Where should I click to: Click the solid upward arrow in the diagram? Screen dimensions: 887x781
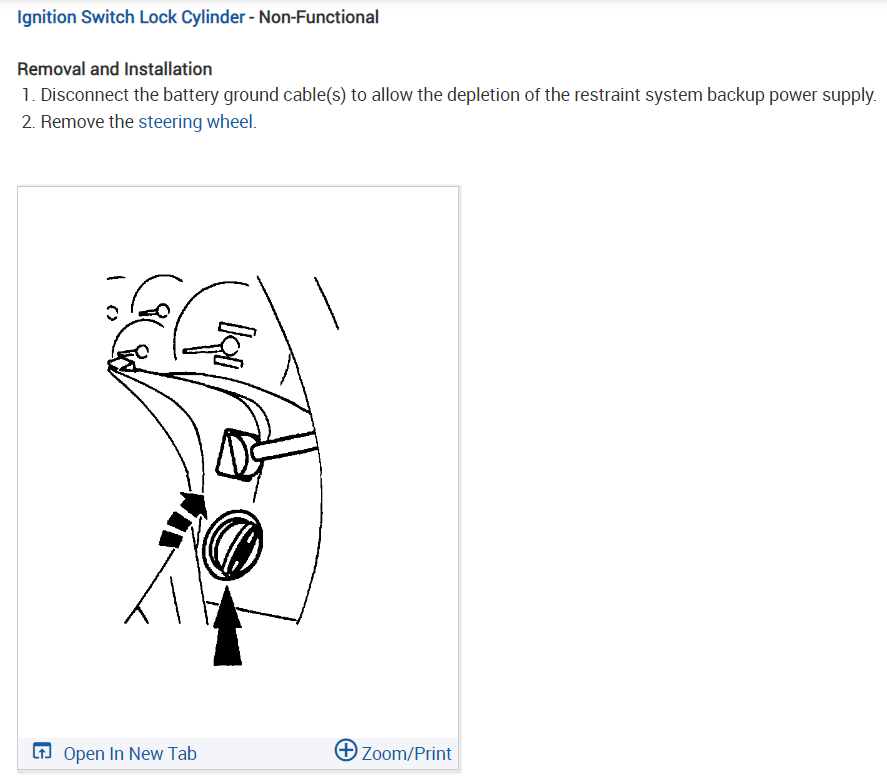click(x=227, y=625)
